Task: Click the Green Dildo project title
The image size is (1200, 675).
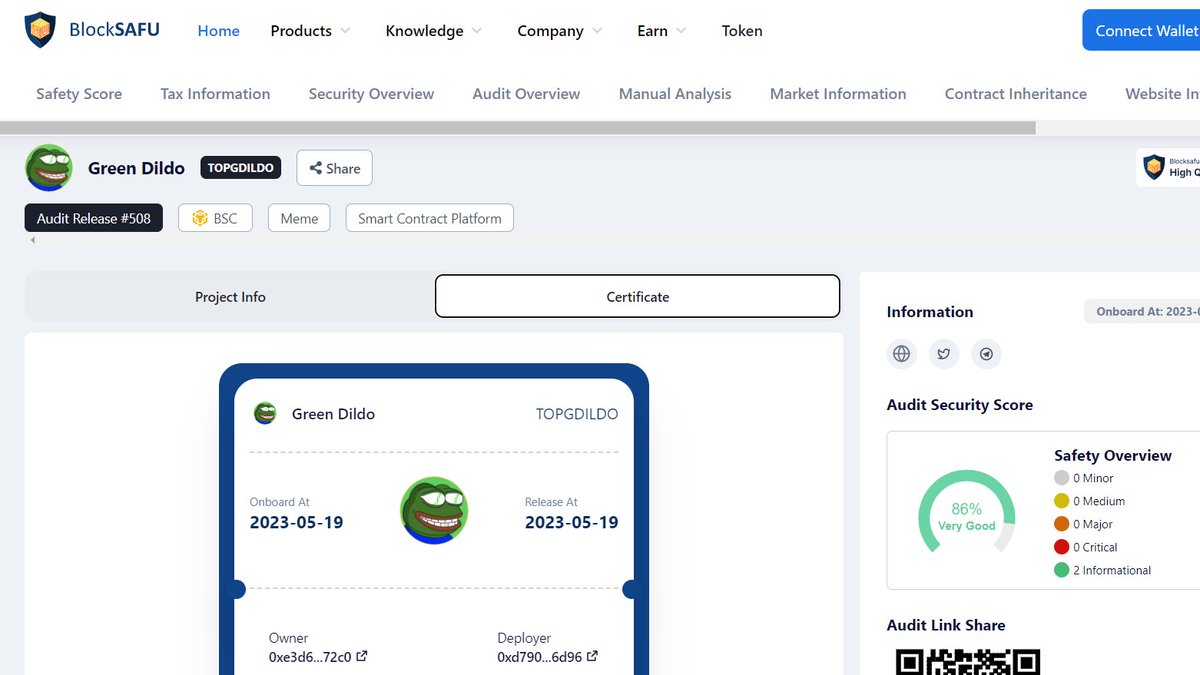Action: [136, 168]
